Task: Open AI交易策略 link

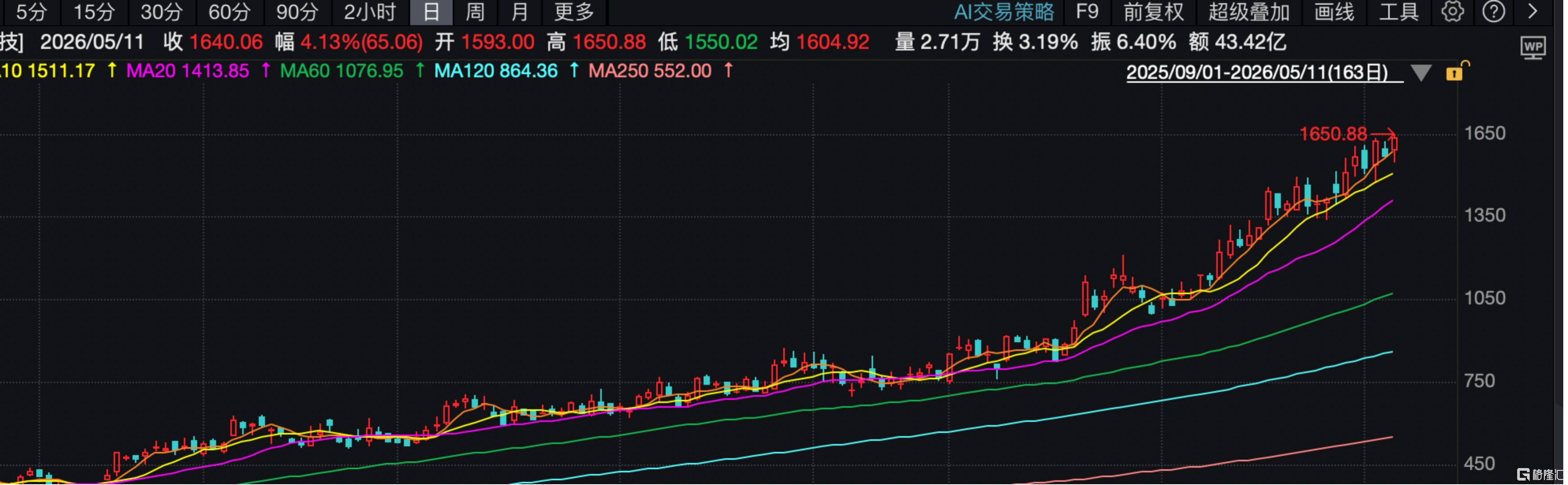Action: (1004, 11)
